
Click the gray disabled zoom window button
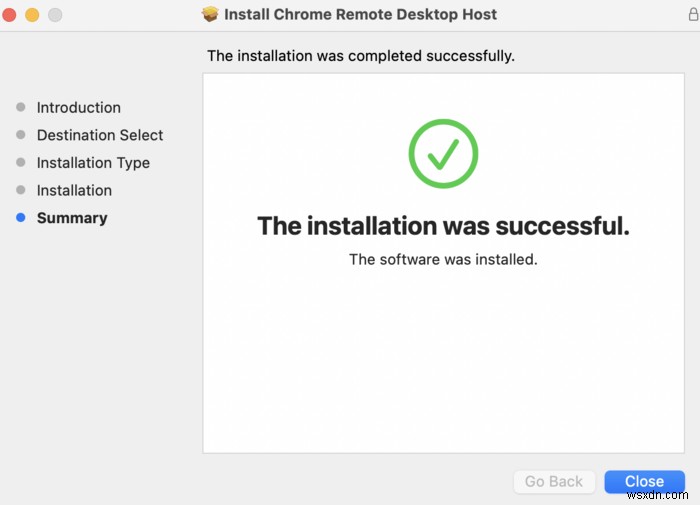coord(54,15)
